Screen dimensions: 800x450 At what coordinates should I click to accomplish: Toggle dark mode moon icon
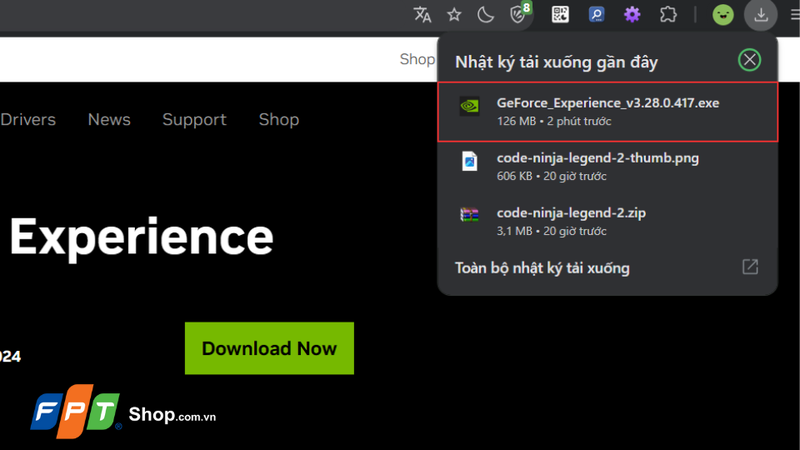tap(485, 15)
